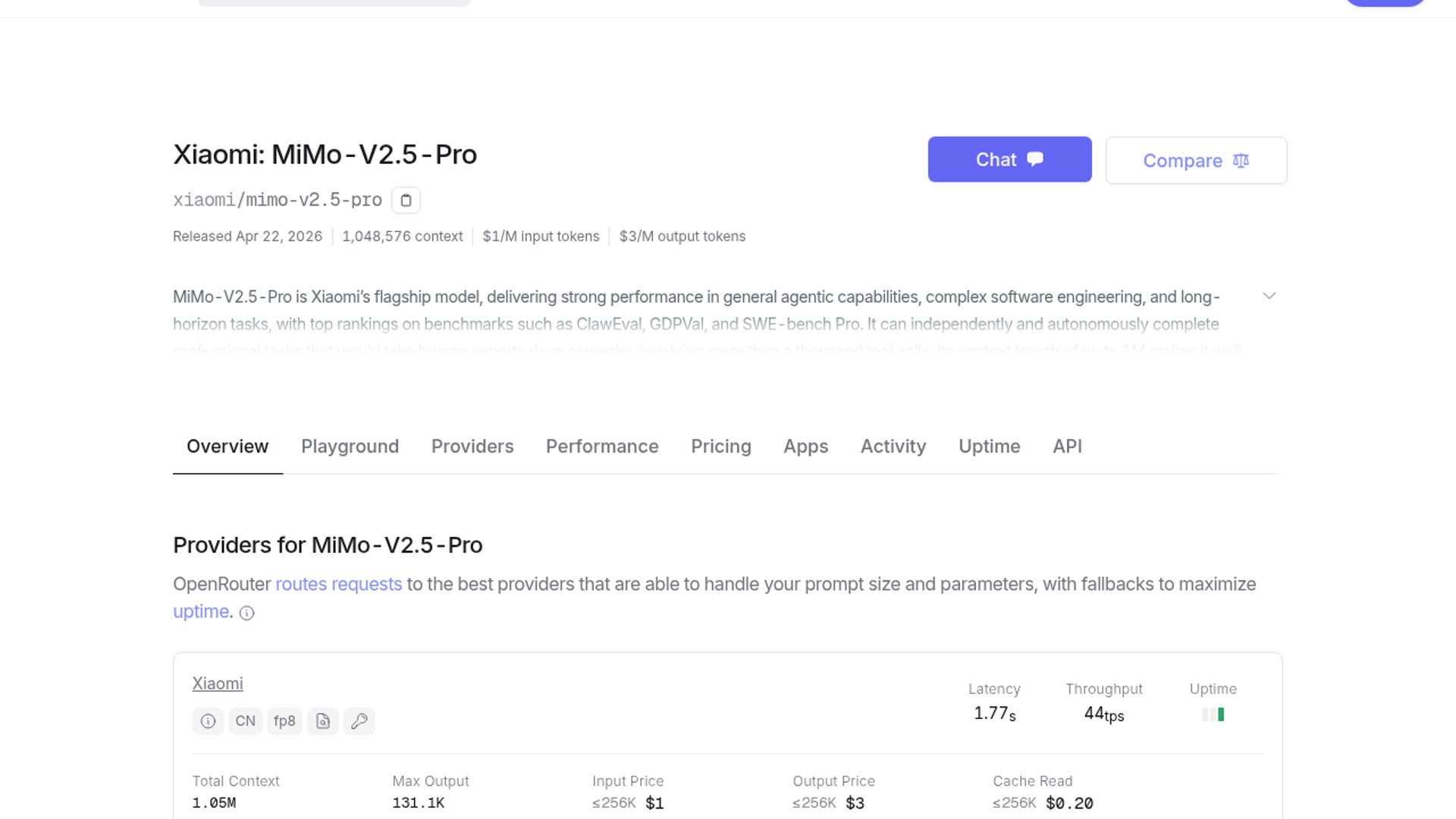Image resolution: width=1456 pixels, height=819 pixels.
Task: Start a chat with the Chat button
Action: [x=1009, y=159]
